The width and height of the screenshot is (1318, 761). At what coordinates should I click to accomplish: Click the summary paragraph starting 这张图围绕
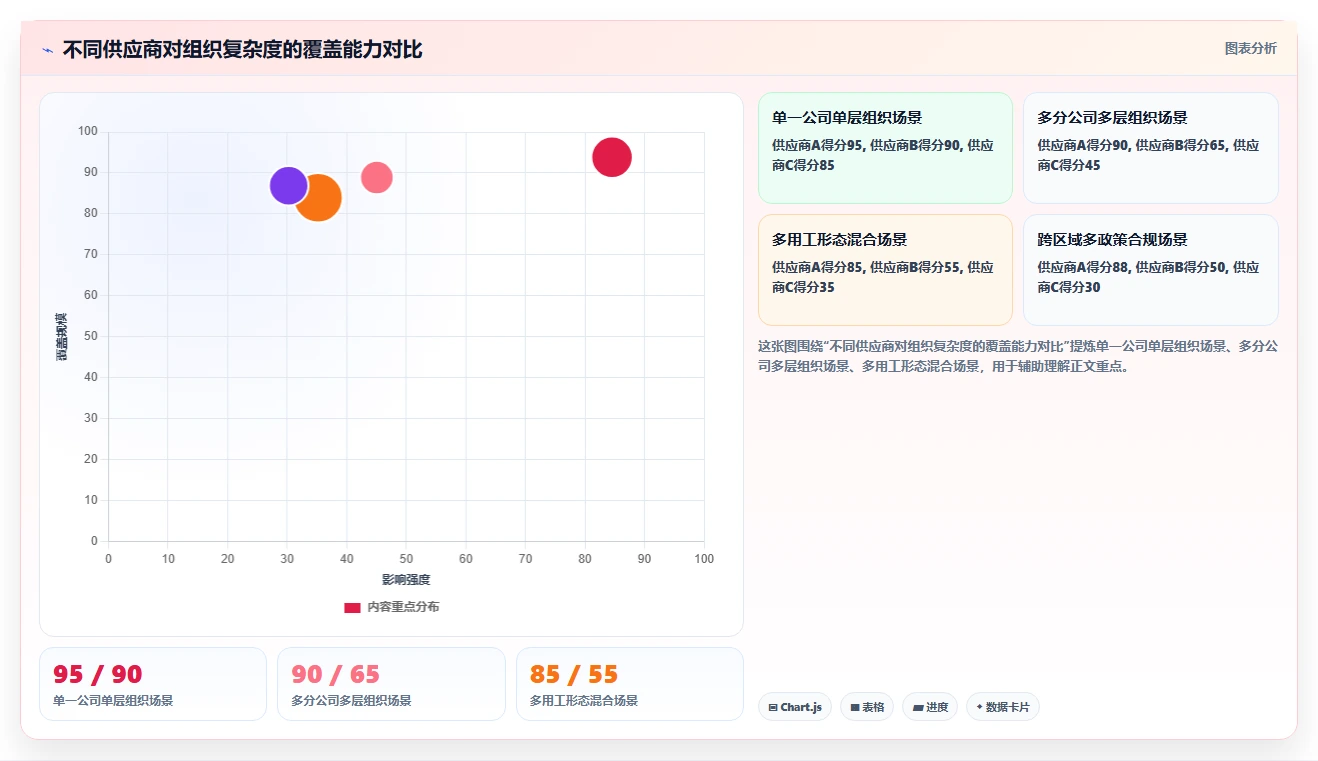pos(1018,356)
